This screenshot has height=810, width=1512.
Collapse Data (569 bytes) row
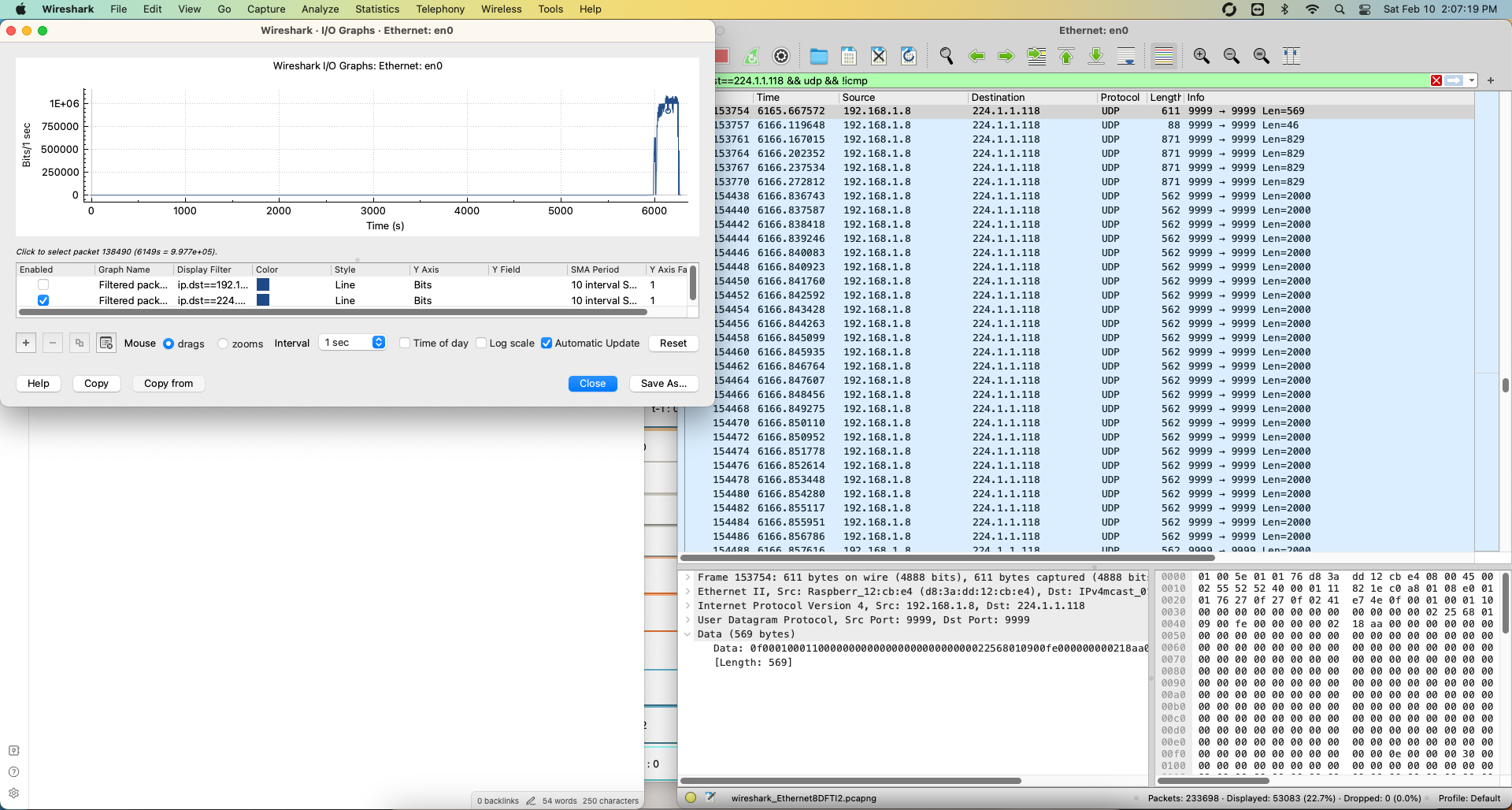tap(687, 634)
